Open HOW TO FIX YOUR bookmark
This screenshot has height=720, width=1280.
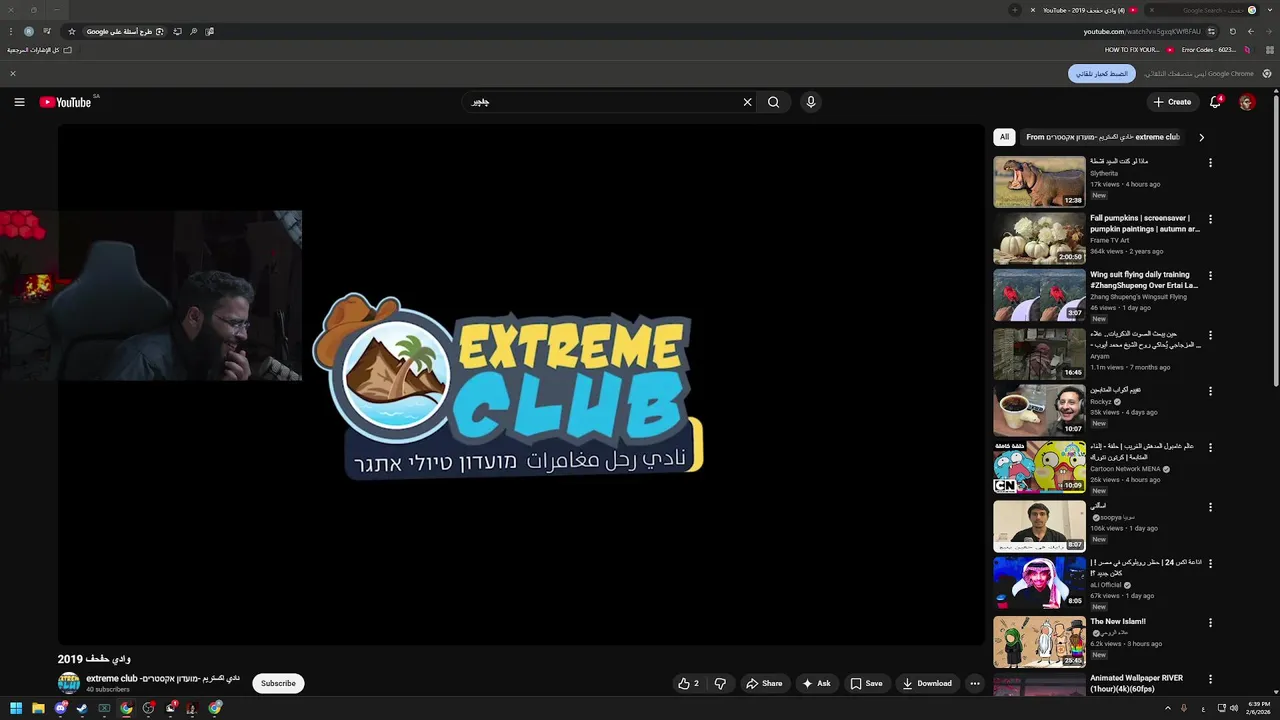pyautogui.click(x=1139, y=49)
